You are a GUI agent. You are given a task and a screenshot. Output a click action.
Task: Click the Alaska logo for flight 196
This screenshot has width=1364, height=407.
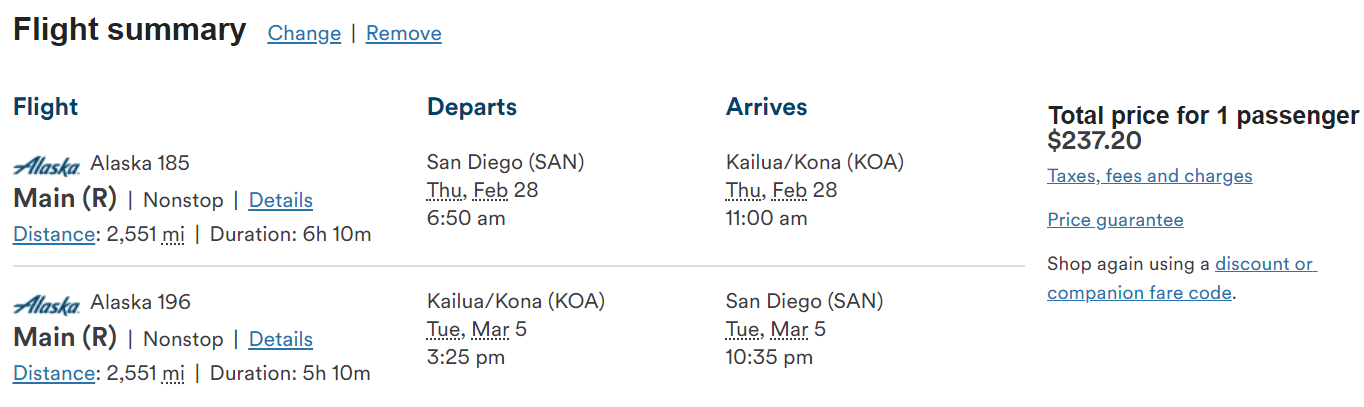click(x=47, y=304)
